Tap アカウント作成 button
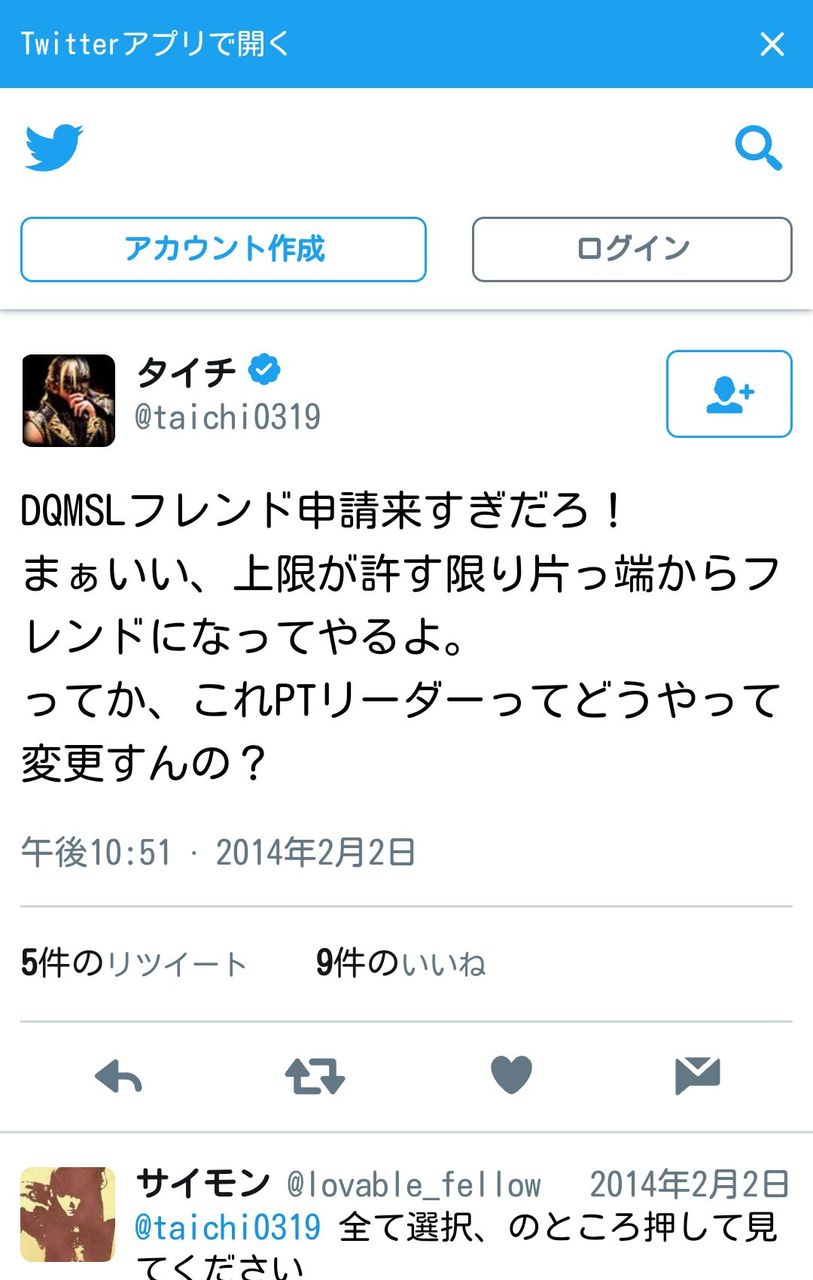The width and height of the screenshot is (813, 1280). click(x=223, y=249)
